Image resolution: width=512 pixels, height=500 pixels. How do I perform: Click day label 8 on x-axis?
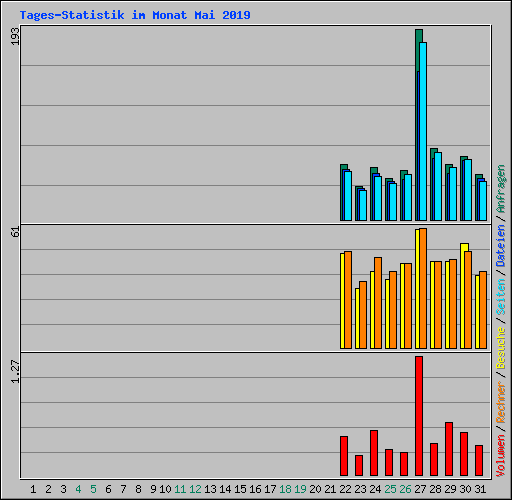138,489
